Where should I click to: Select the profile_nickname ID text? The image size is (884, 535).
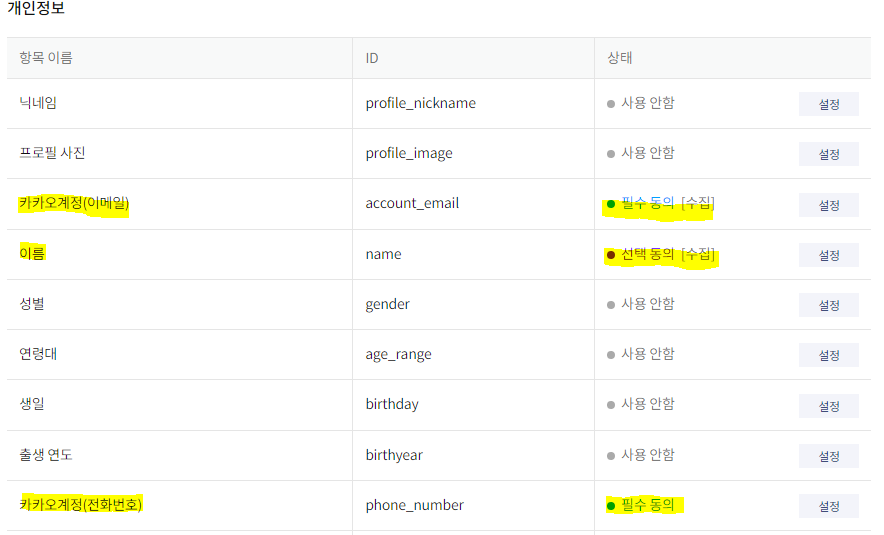tap(420, 103)
